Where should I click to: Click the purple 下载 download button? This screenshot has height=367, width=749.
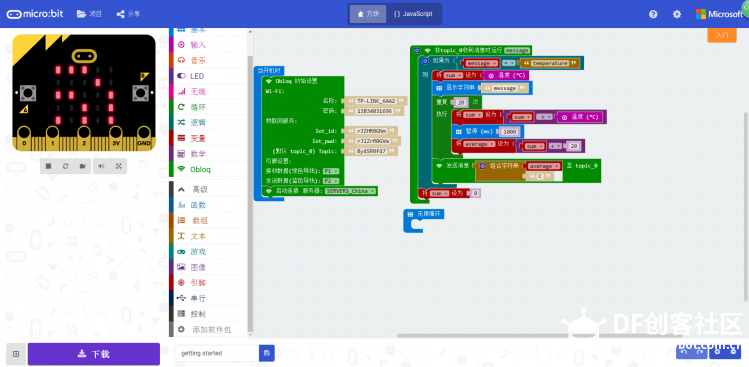pyautogui.click(x=94, y=354)
